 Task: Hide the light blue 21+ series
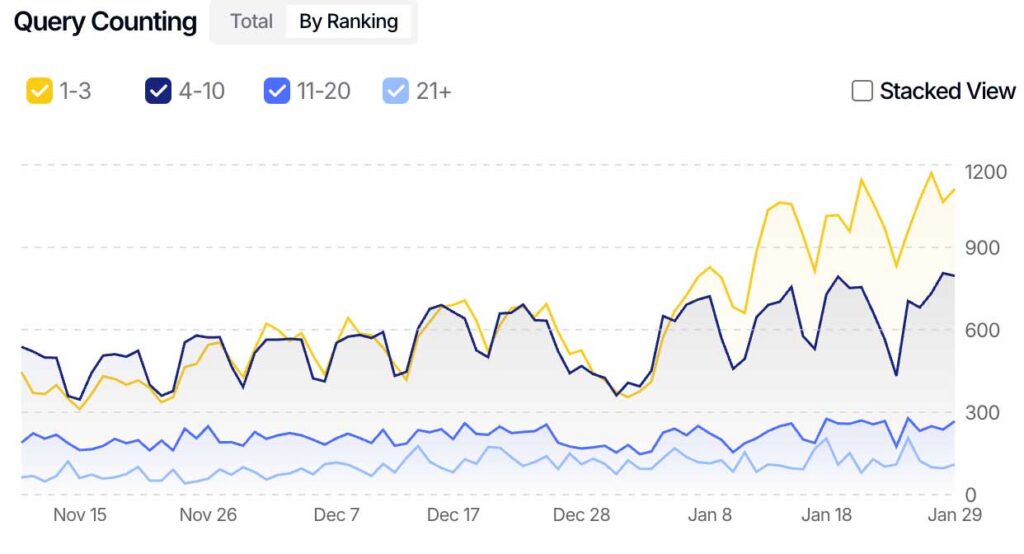coord(395,91)
